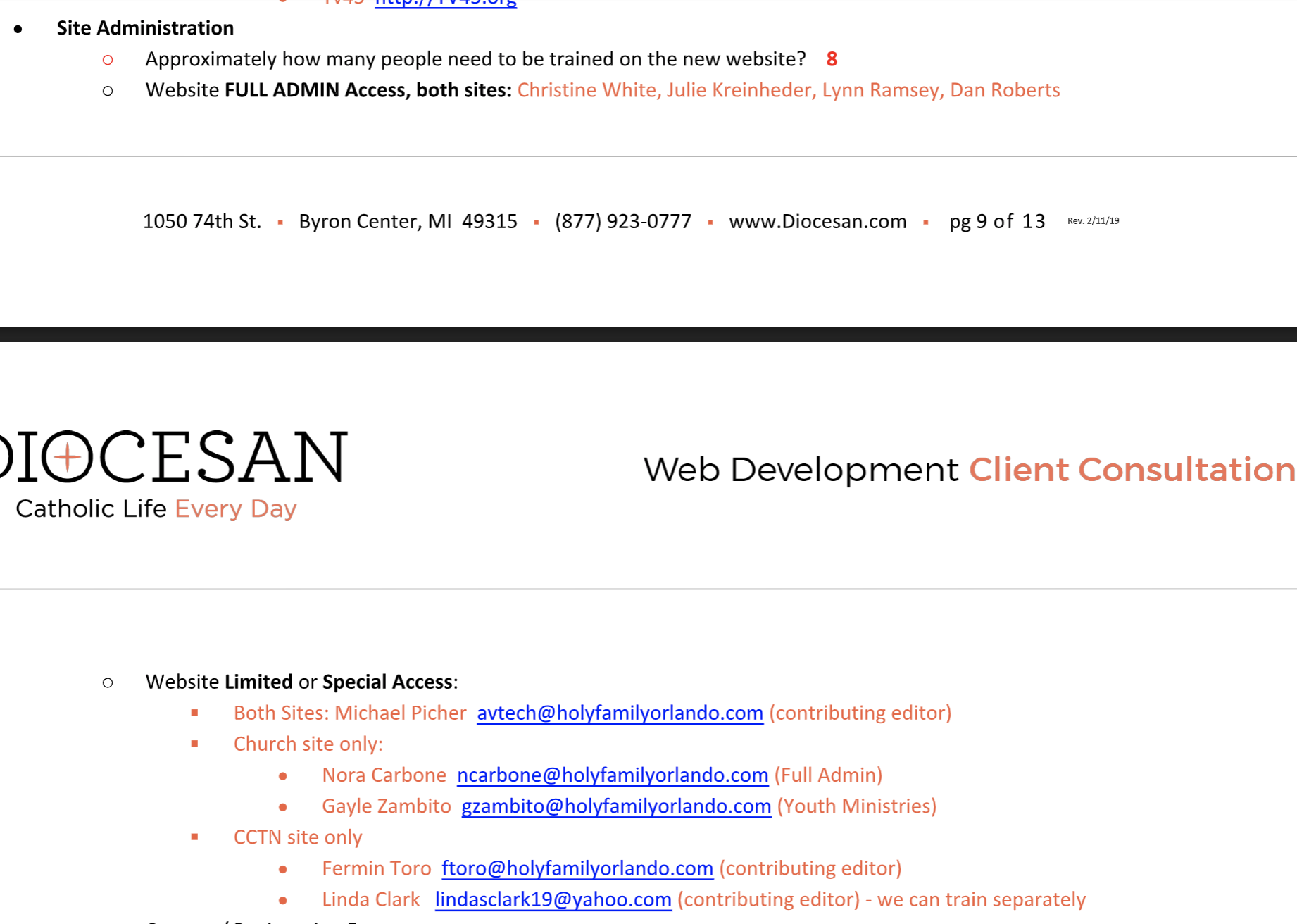Click the 'Rev. 2/11/19' revision note
The image size is (1297, 924).
pyautogui.click(x=1093, y=221)
